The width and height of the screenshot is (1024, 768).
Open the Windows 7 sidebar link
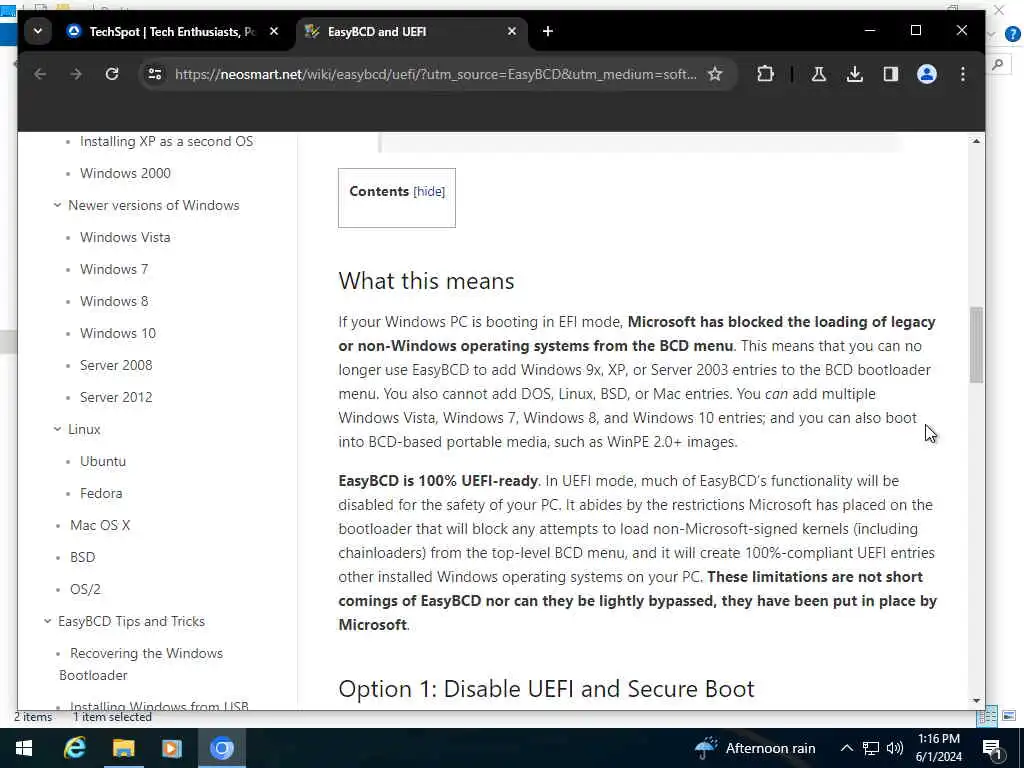(x=114, y=269)
